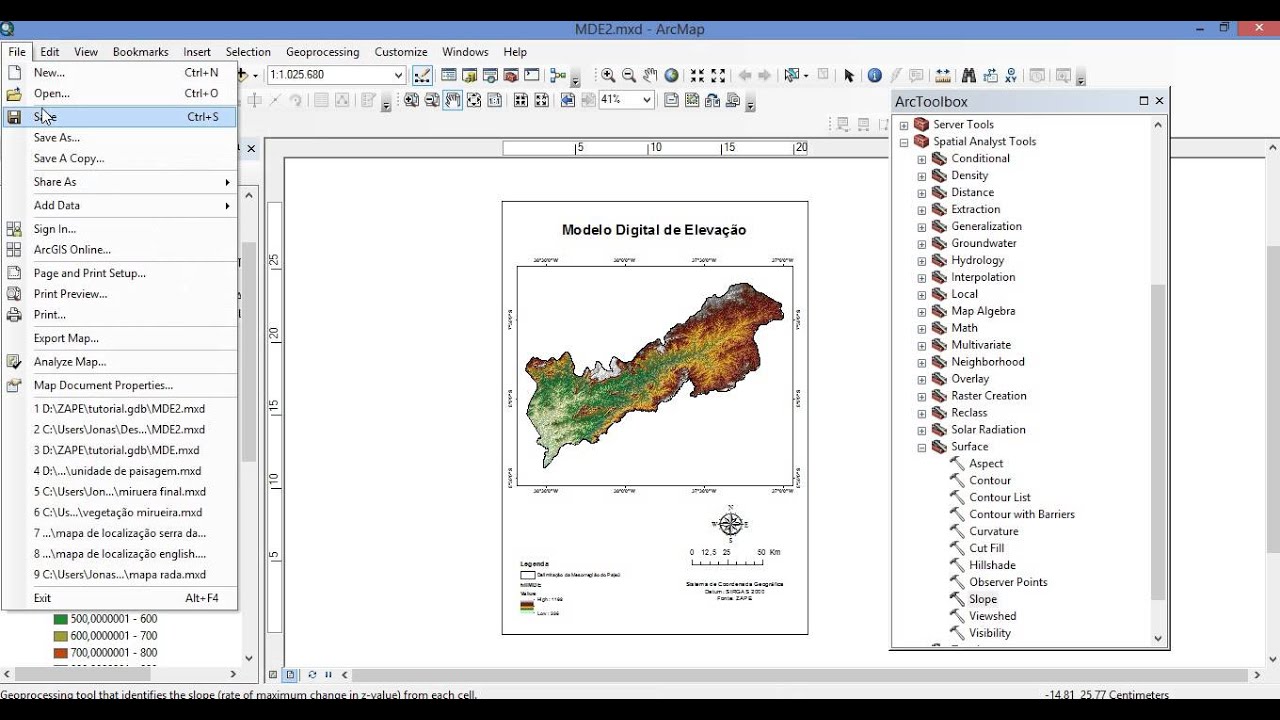Image resolution: width=1280 pixels, height=720 pixels.
Task: Pause drawing with the bottom pause icon
Action: coord(327,675)
